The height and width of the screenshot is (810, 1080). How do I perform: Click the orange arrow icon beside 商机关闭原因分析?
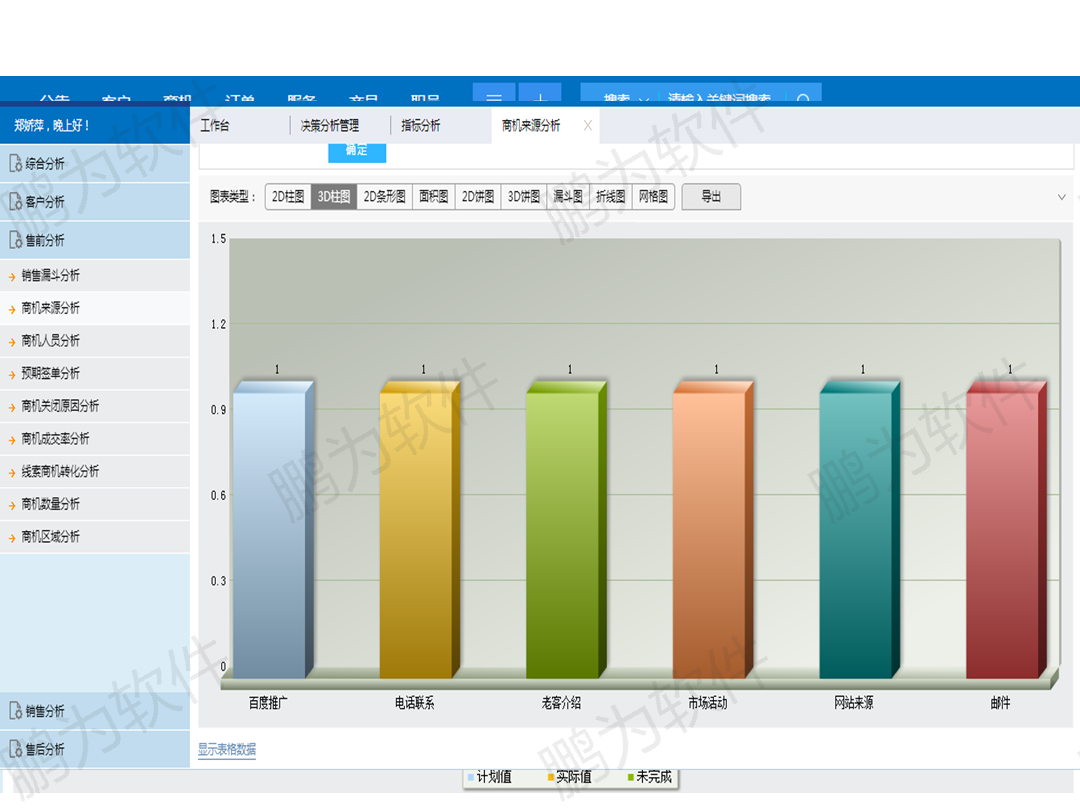tap(12, 408)
